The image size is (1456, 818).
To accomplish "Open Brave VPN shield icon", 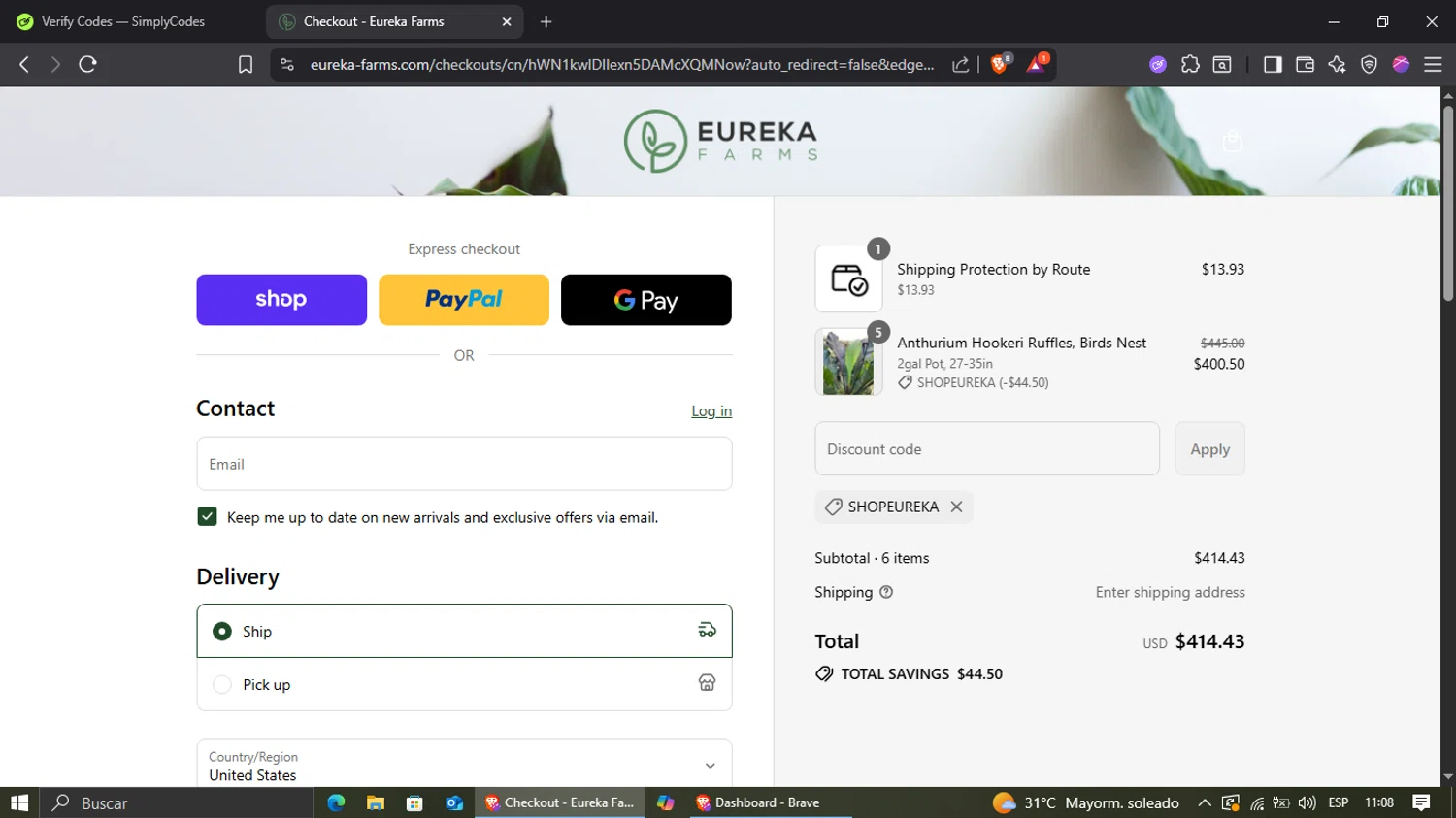I will coord(1369,64).
